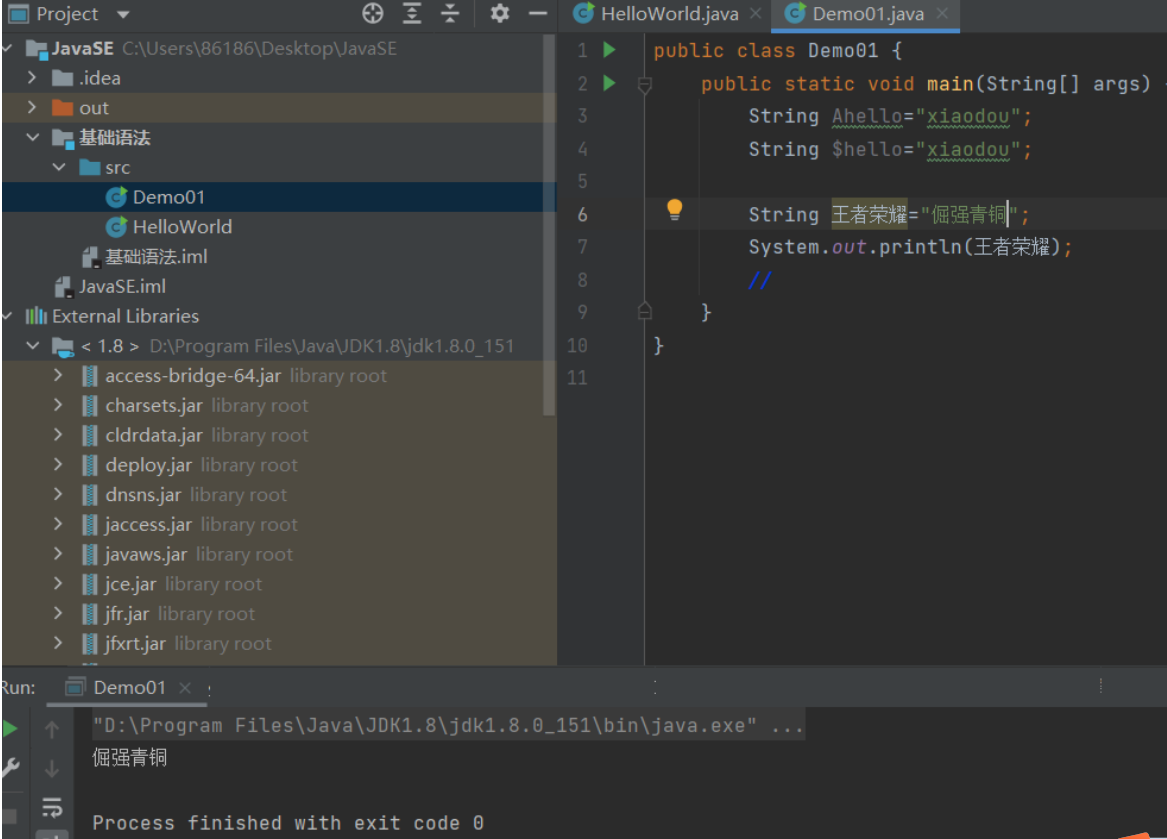Run main method via gutter arrow on line 2
This screenshot has width=1167, height=839.
pos(609,83)
